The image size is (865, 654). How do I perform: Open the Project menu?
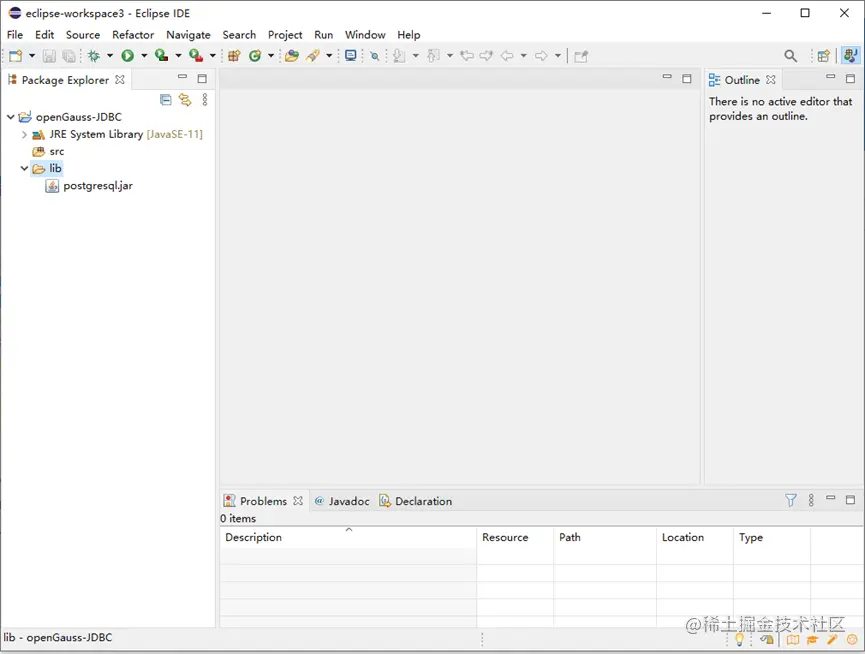click(285, 35)
